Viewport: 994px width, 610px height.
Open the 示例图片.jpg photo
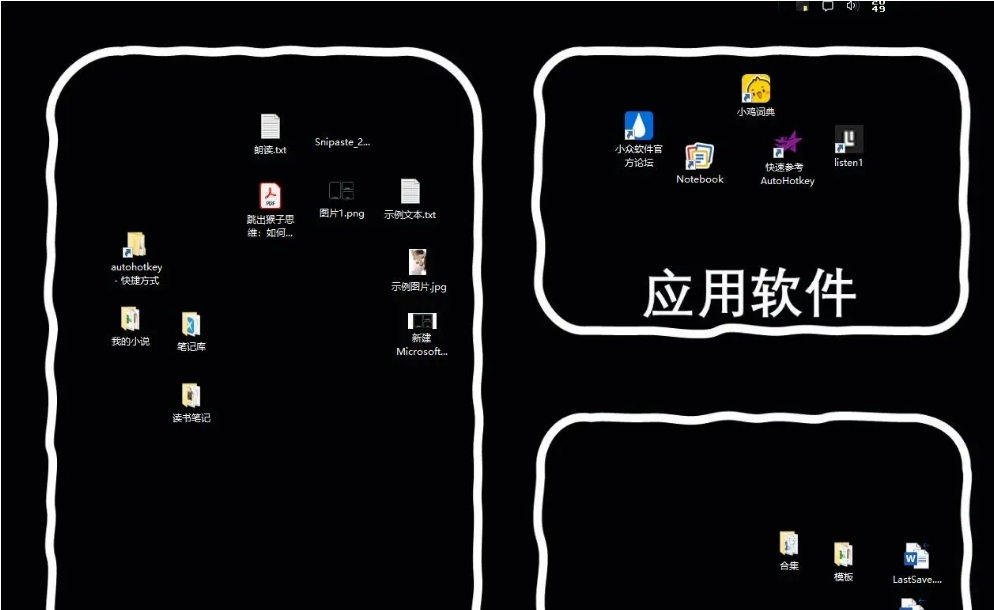416,263
